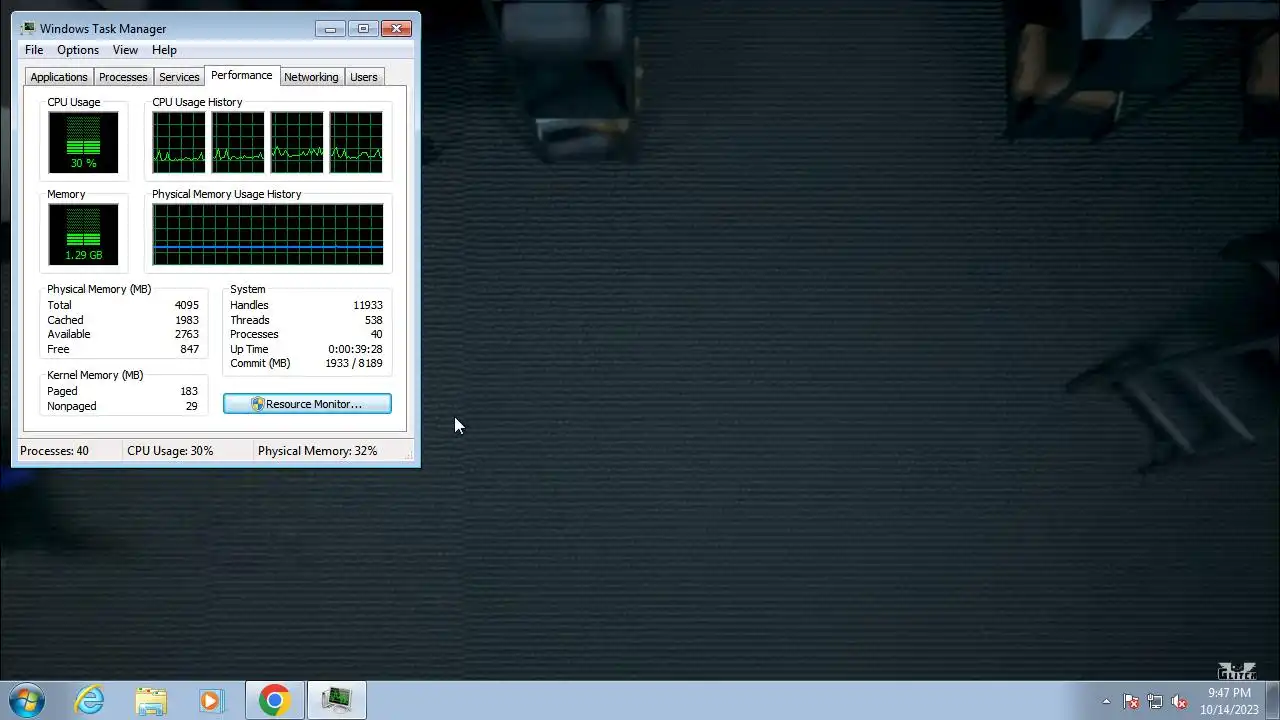Click the Memory 1.29 GB meter
The width and height of the screenshot is (1280, 720).
click(83, 234)
